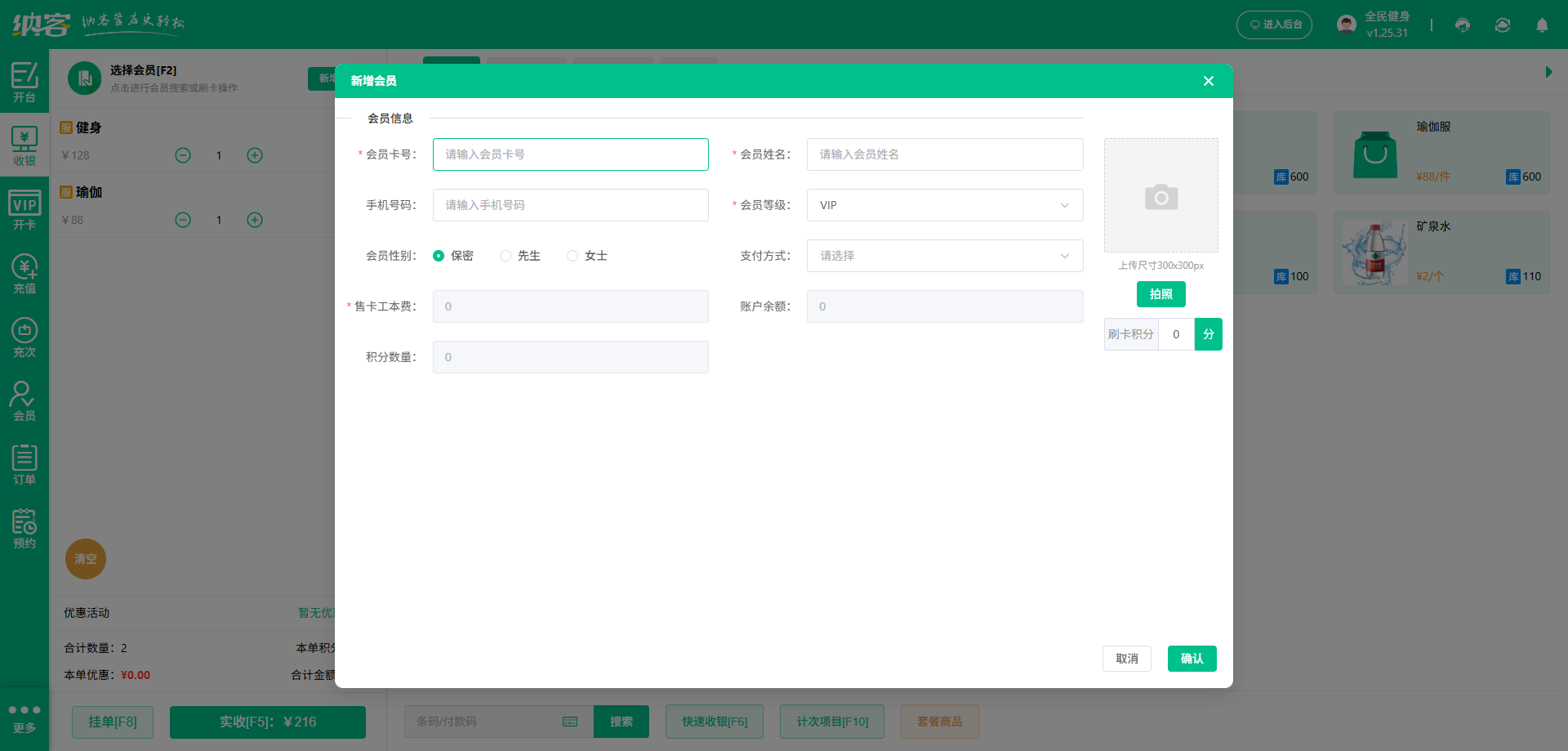
Task: Open the 订单 module in the sidebar
Action: 24,463
